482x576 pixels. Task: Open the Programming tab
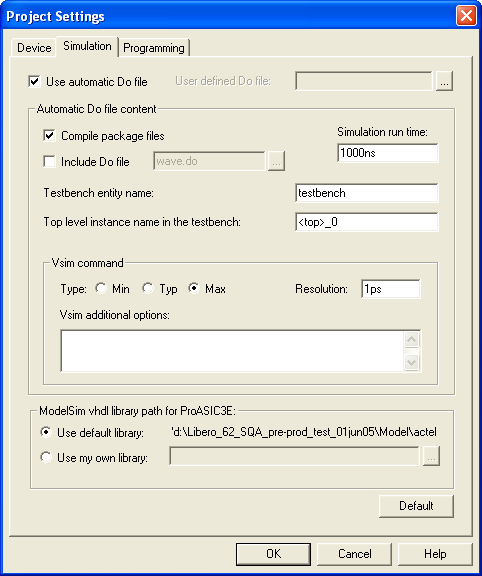pos(154,48)
